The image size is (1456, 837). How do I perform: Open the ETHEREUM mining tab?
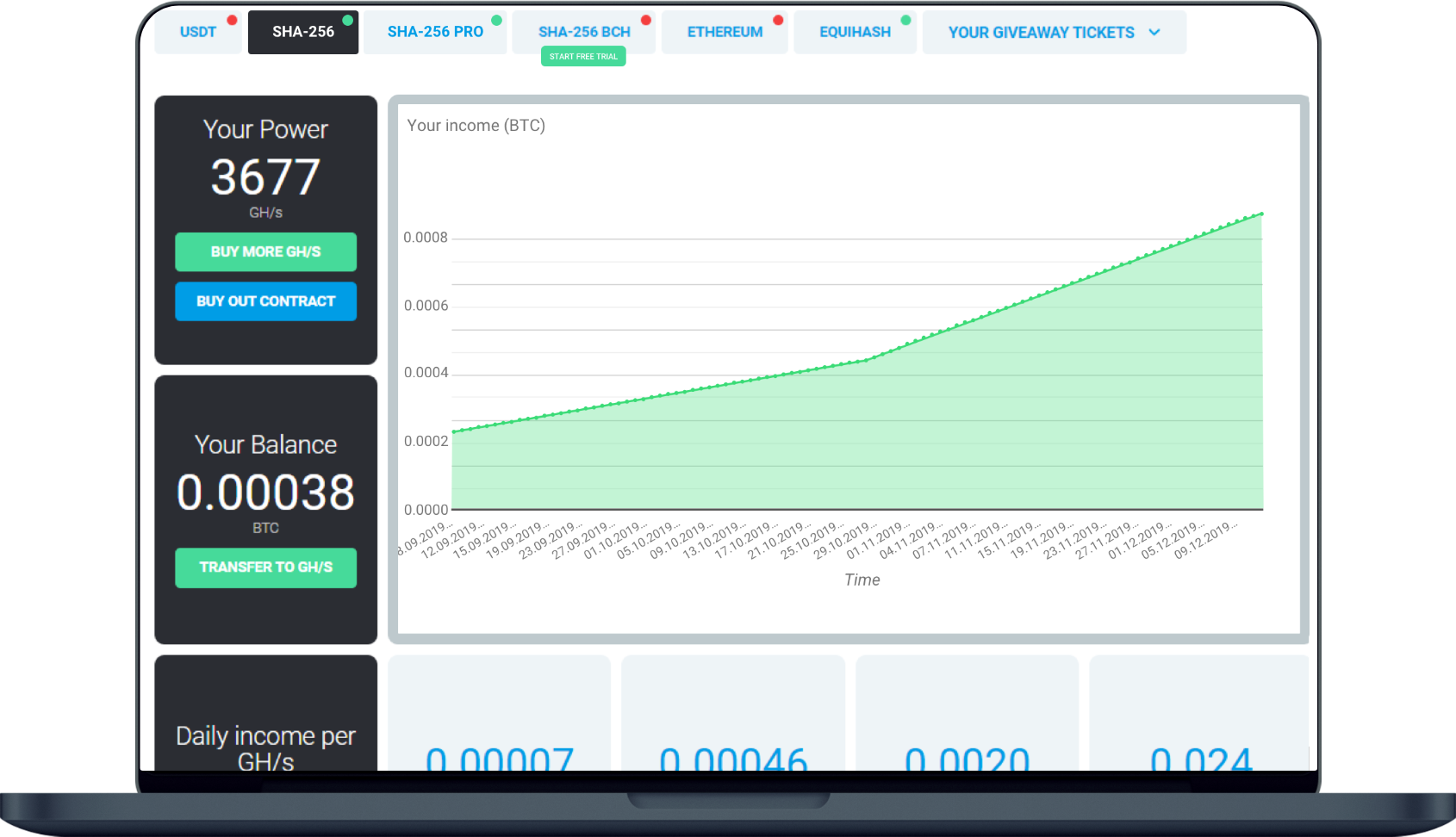point(725,32)
